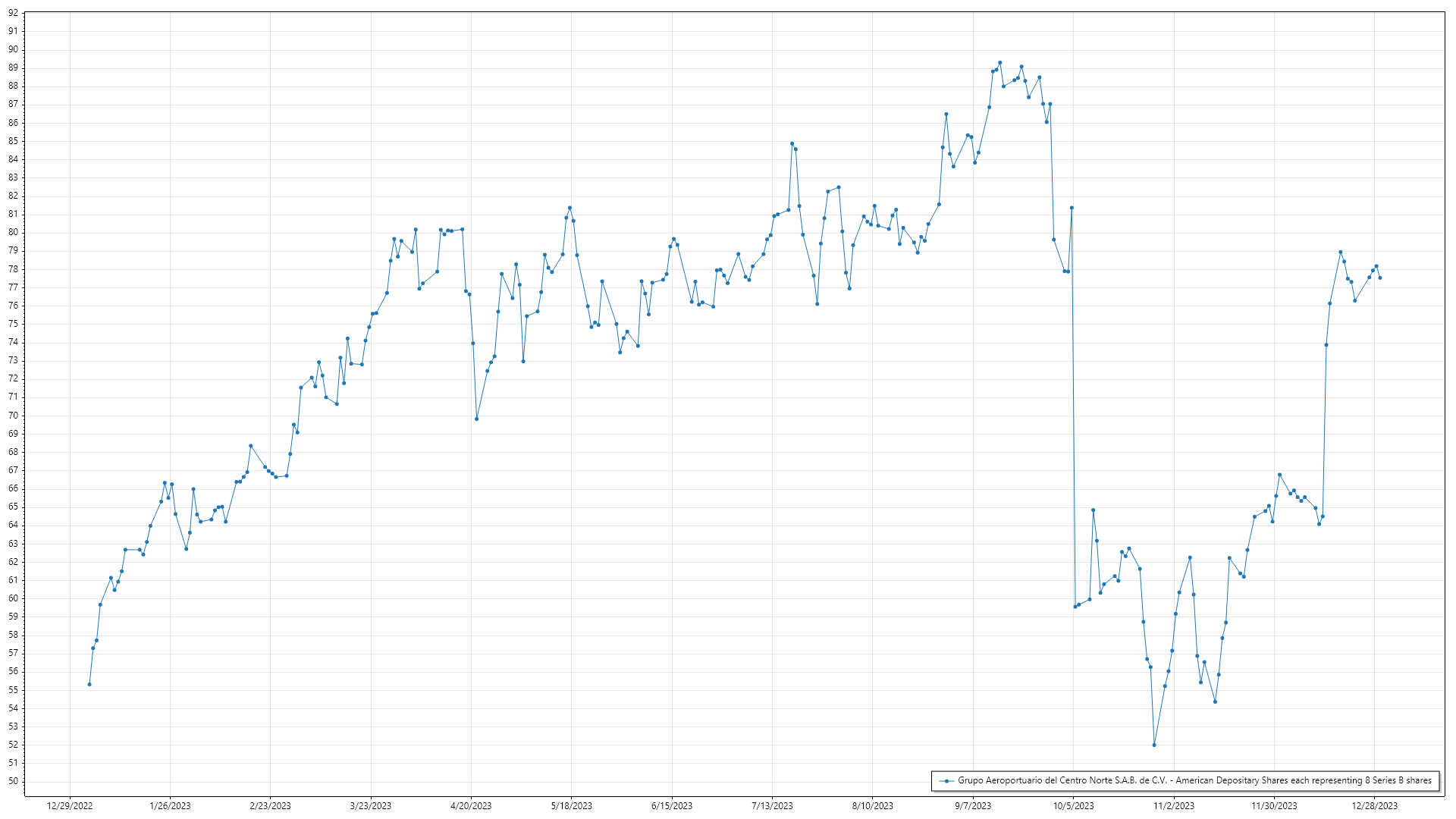This screenshot has height=819, width=1456.
Task: Click the 6/15/2023 x-axis date label
Action: pyautogui.click(x=672, y=805)
